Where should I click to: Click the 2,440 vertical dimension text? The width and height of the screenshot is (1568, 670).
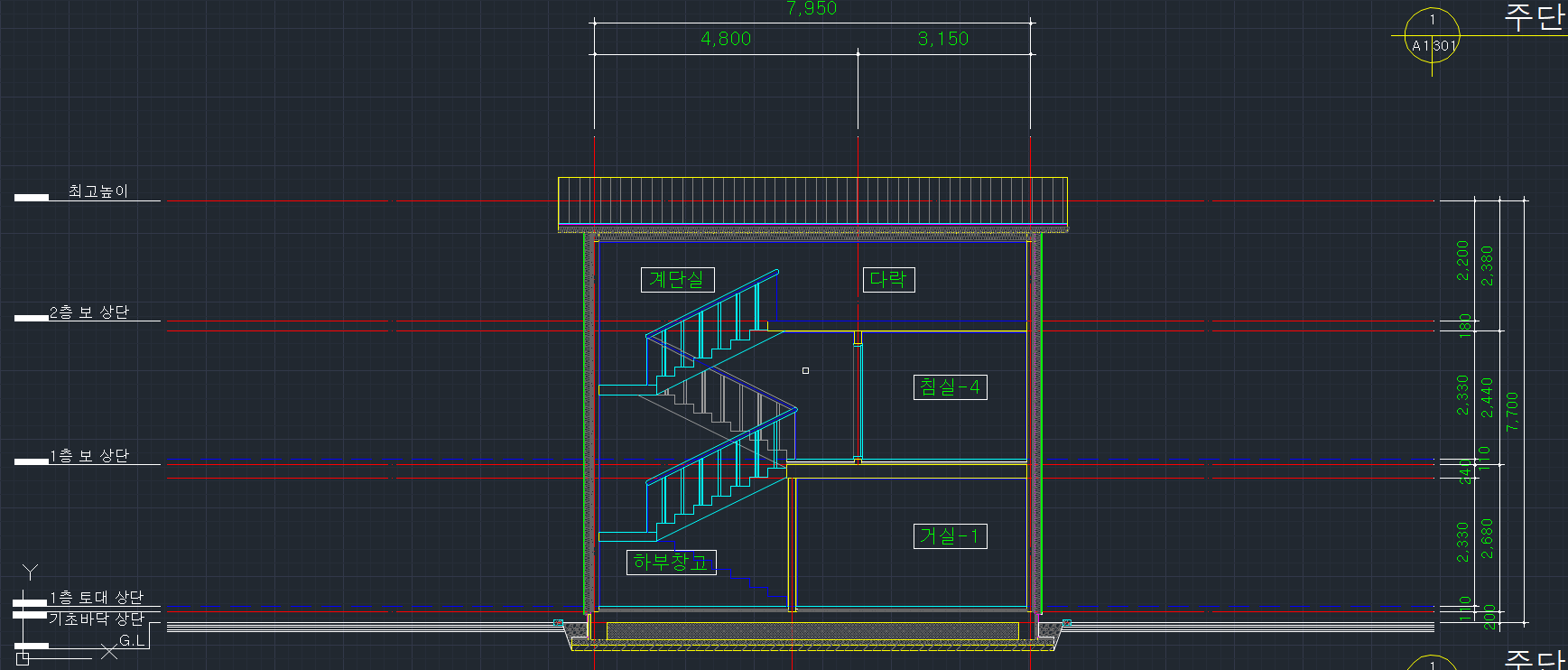click(1487, 397)
